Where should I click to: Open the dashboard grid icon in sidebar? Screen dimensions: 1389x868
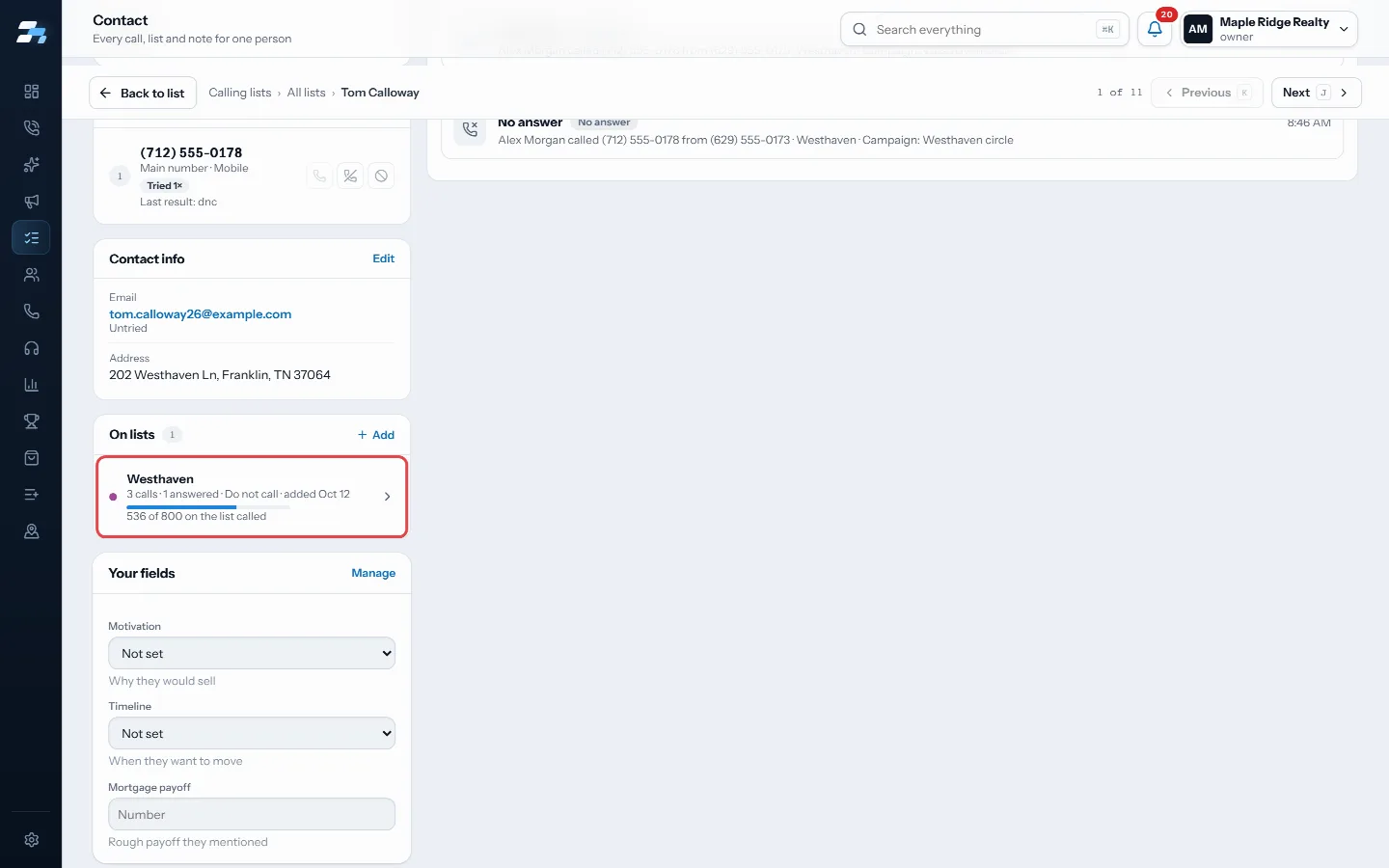[31, 91]
